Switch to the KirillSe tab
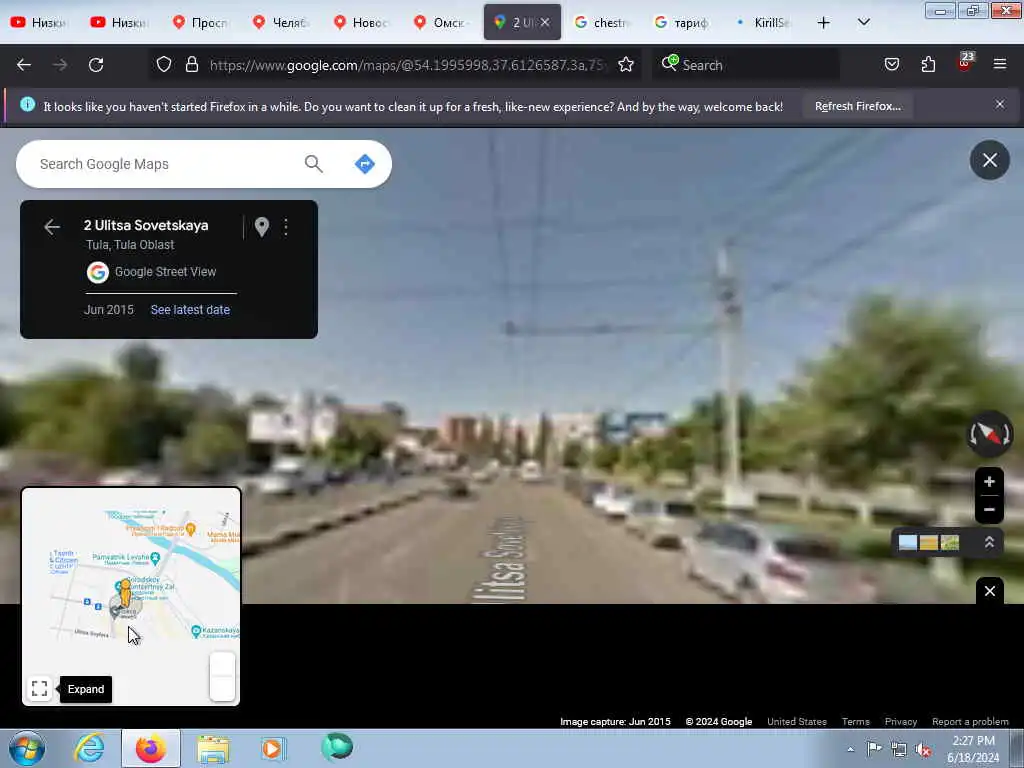 (x=763, y=22)
